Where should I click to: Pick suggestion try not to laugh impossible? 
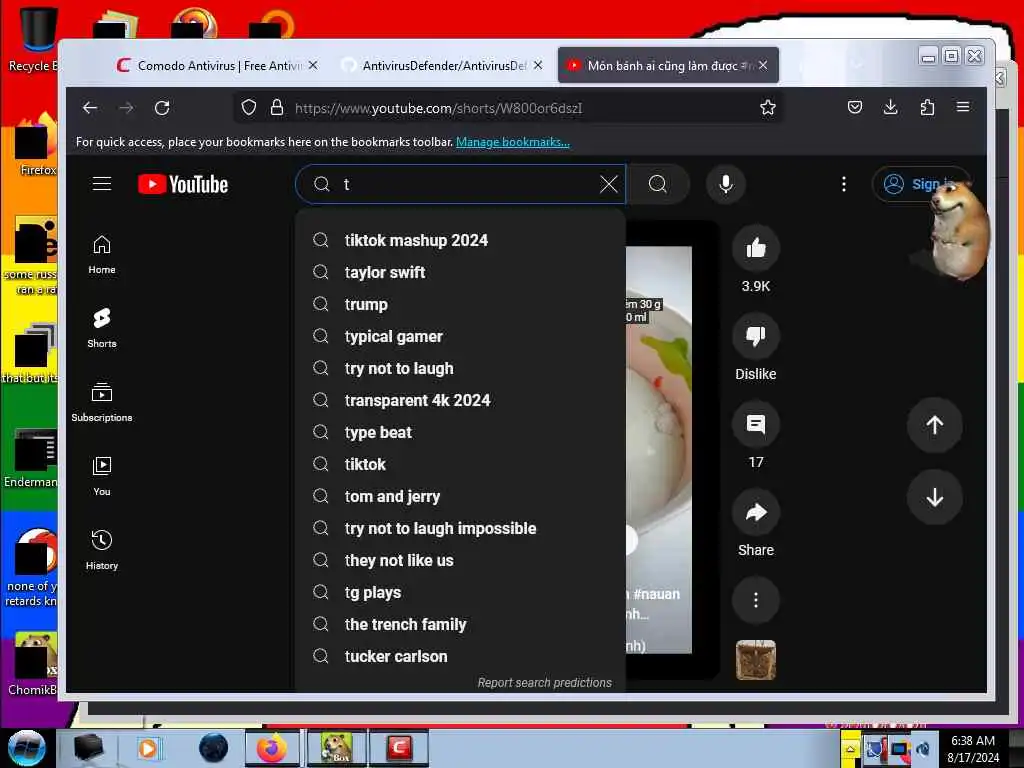point(461,528)
